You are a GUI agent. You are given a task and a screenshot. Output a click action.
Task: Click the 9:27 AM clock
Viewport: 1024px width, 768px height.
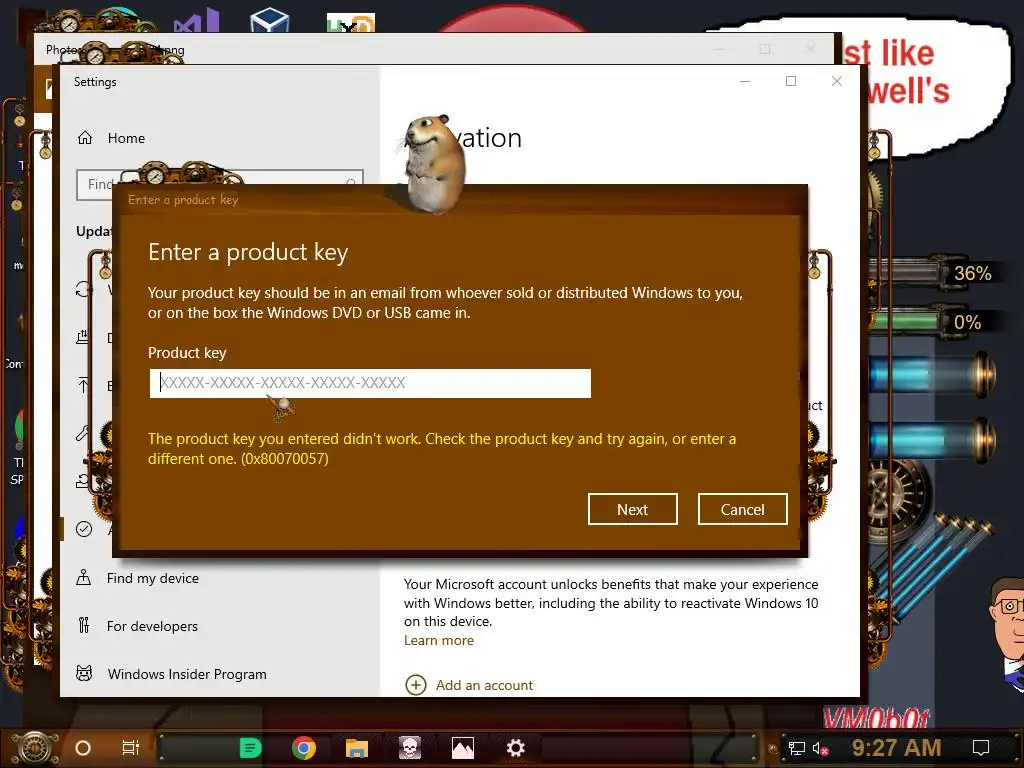896,748
